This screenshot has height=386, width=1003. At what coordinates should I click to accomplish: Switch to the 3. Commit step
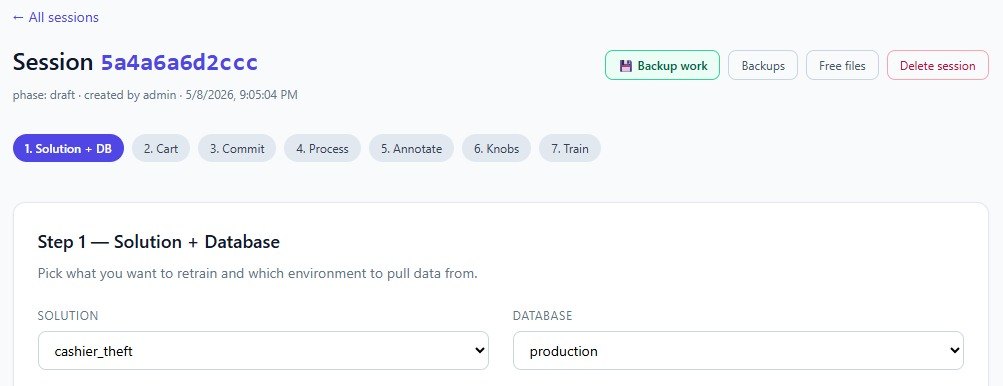point(237,149)
